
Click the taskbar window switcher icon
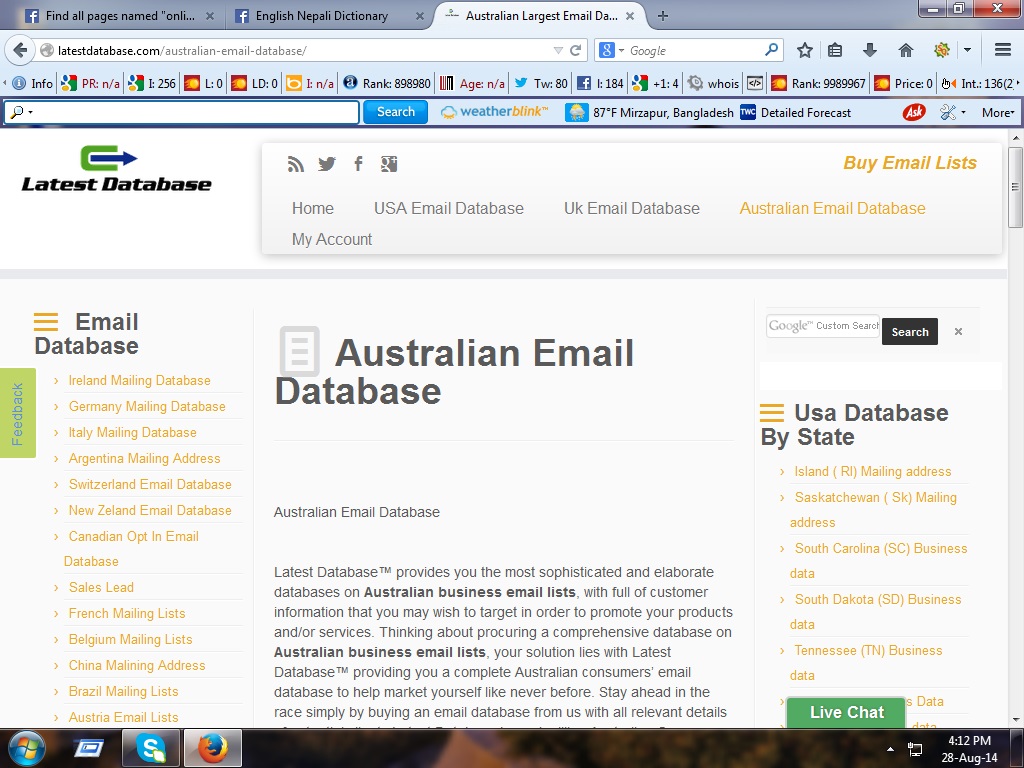click(89, 748)
